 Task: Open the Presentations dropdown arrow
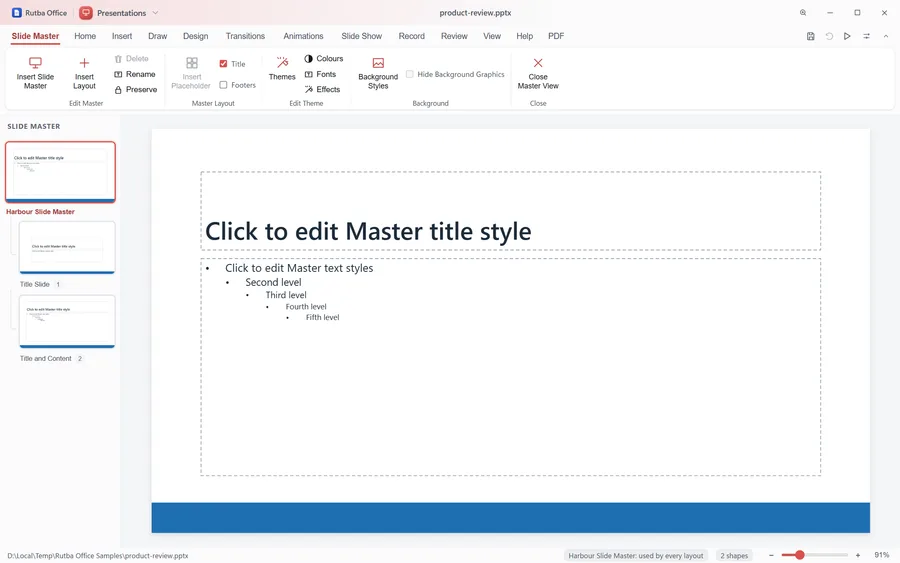coord(155,13)
